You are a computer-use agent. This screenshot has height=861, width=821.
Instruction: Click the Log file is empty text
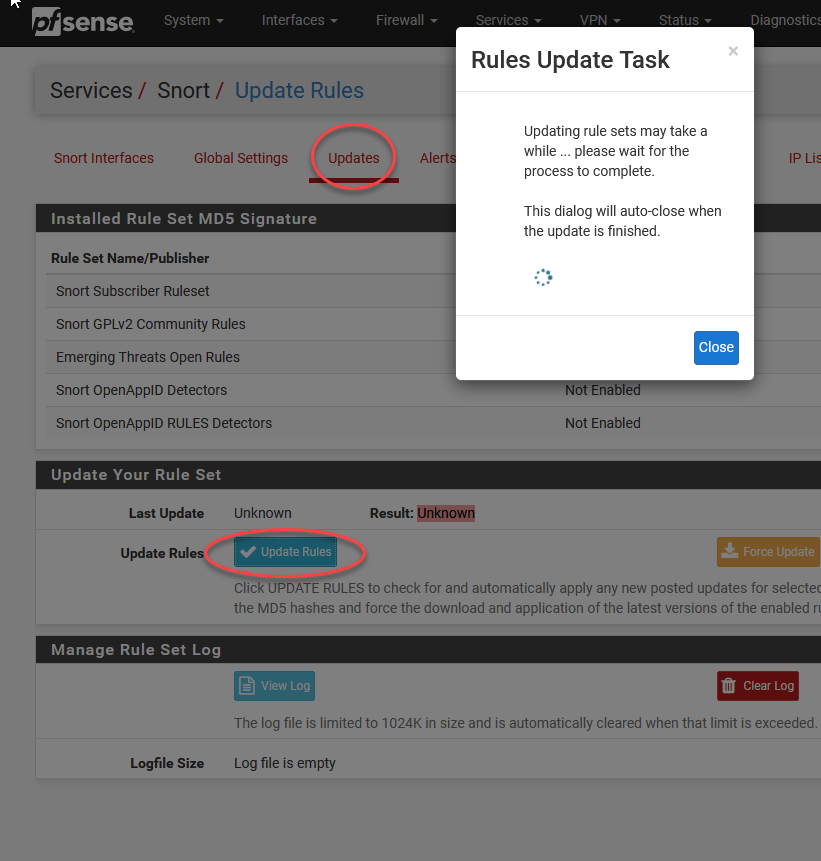point(284,763)
